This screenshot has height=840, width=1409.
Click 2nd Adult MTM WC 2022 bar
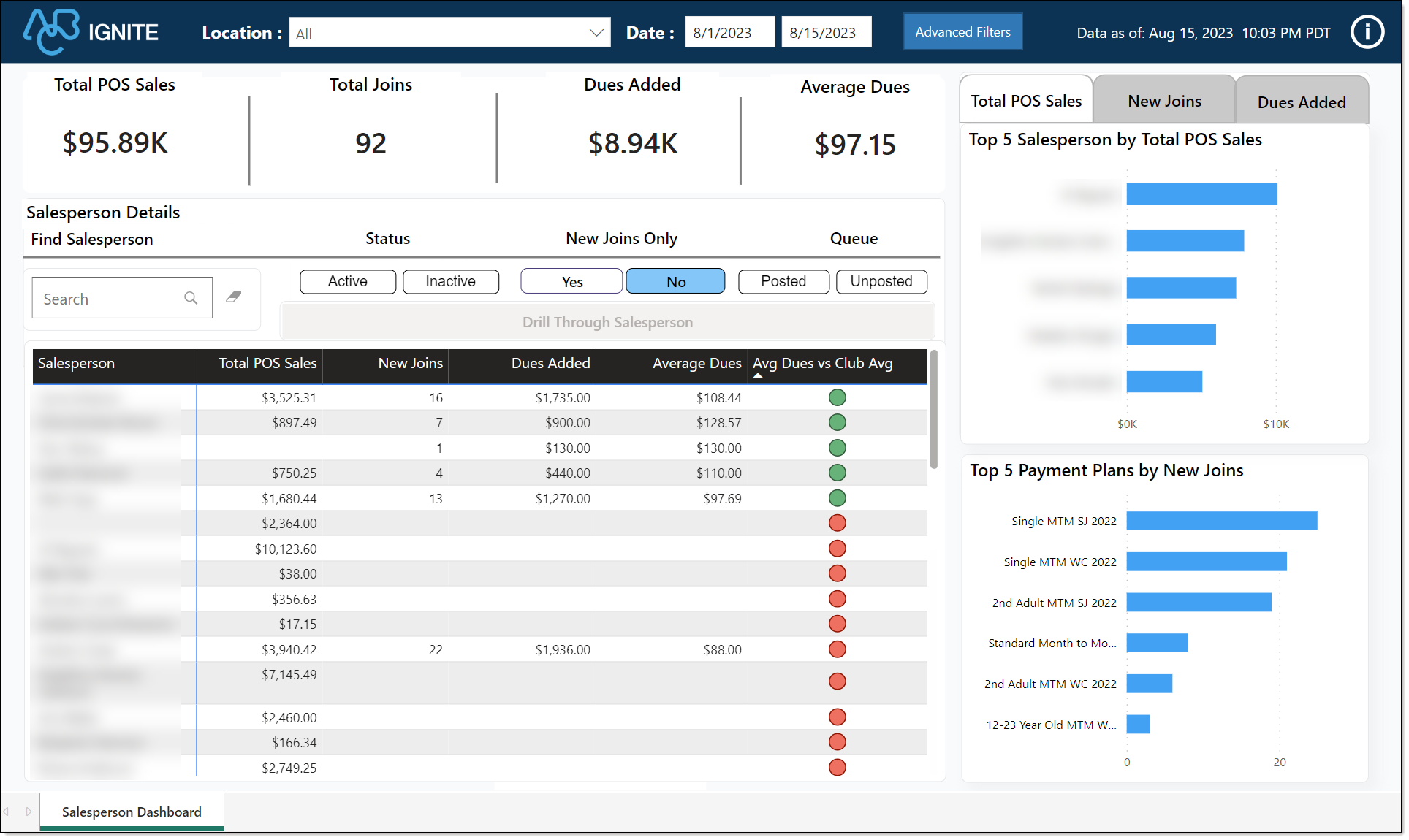[1149, 684]
